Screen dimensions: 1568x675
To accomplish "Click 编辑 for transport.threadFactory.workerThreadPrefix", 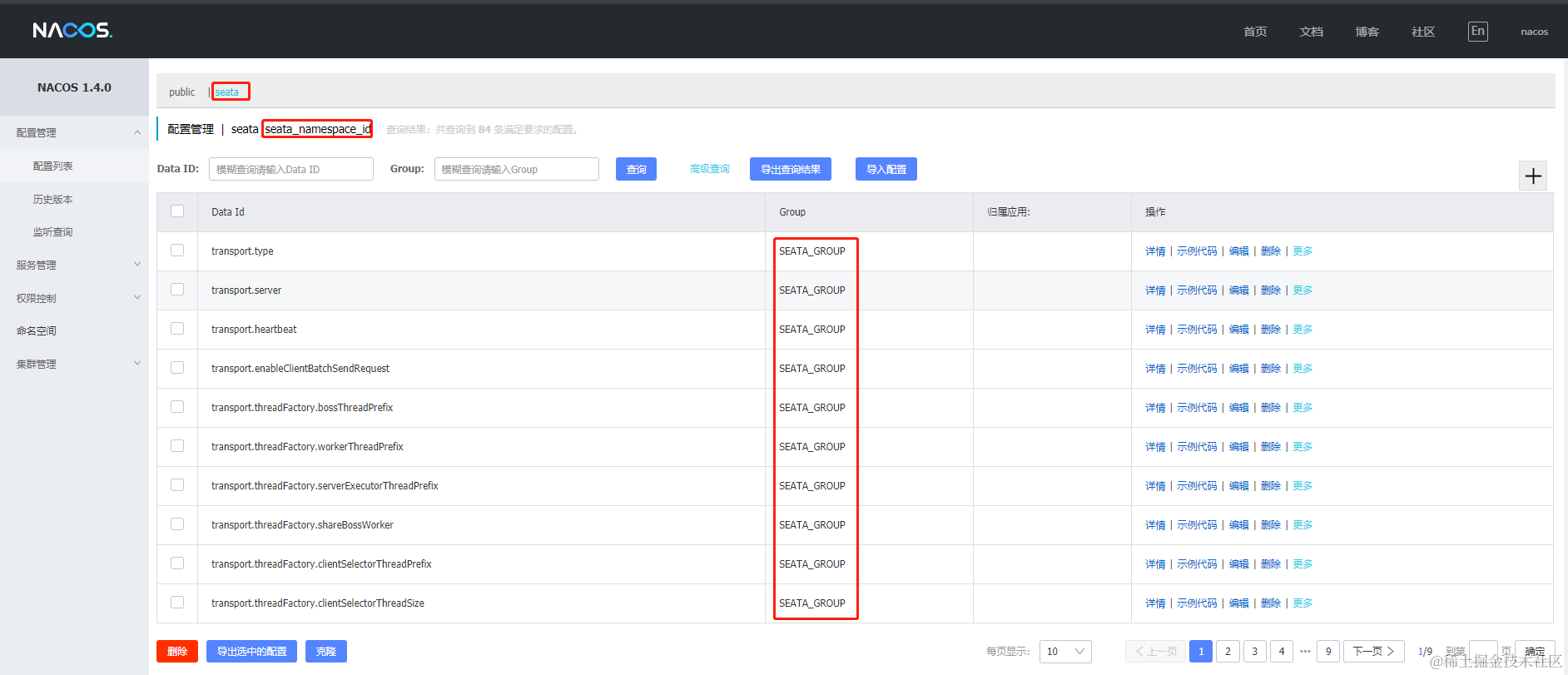I will pyautogui.click(x=1239, y=447).
